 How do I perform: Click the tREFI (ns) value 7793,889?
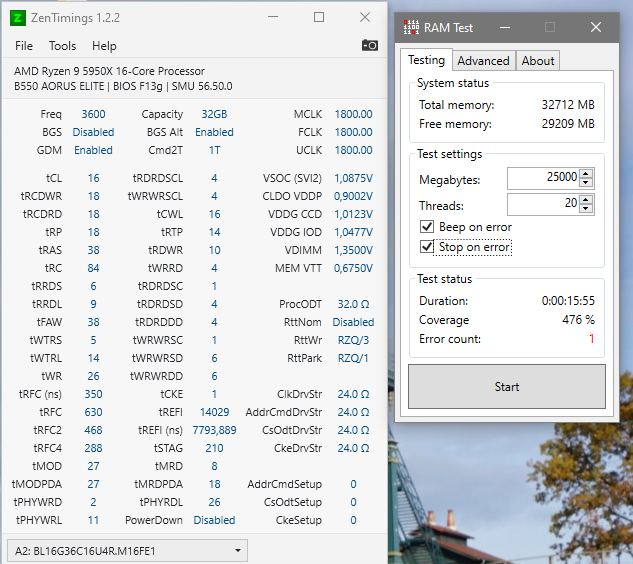[x=214, y=430]
